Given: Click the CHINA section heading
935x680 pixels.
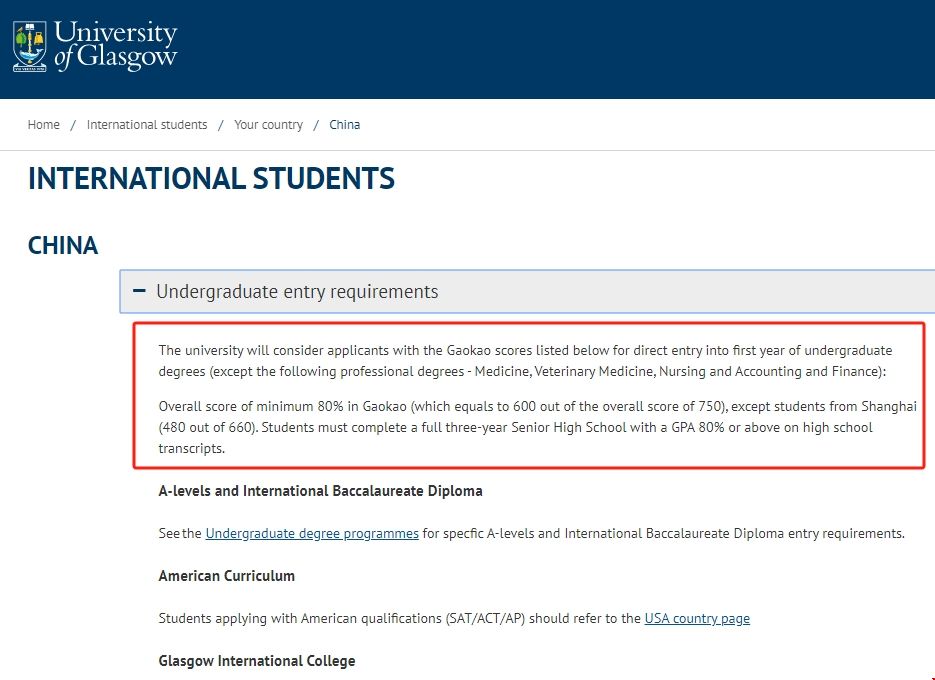Looking at the screenshot, I should 63,246.
